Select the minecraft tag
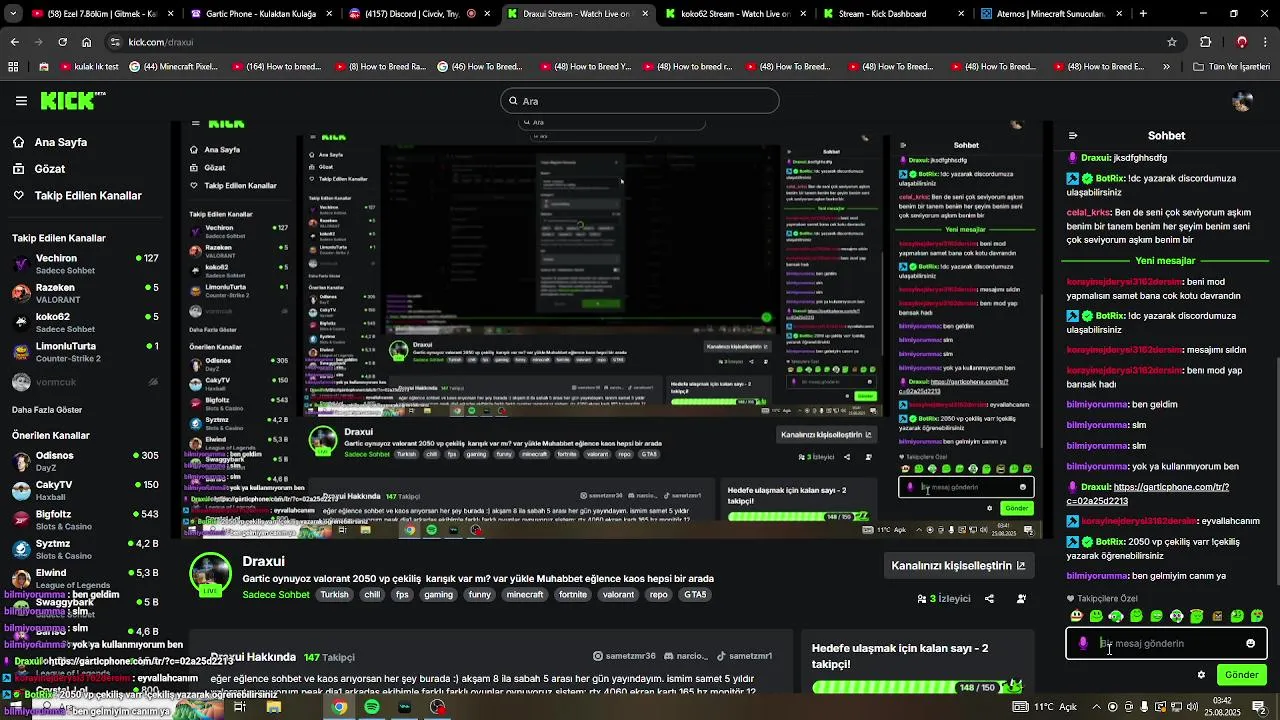The height and width of the screenshot is (720, 1280). pos(525,595)
